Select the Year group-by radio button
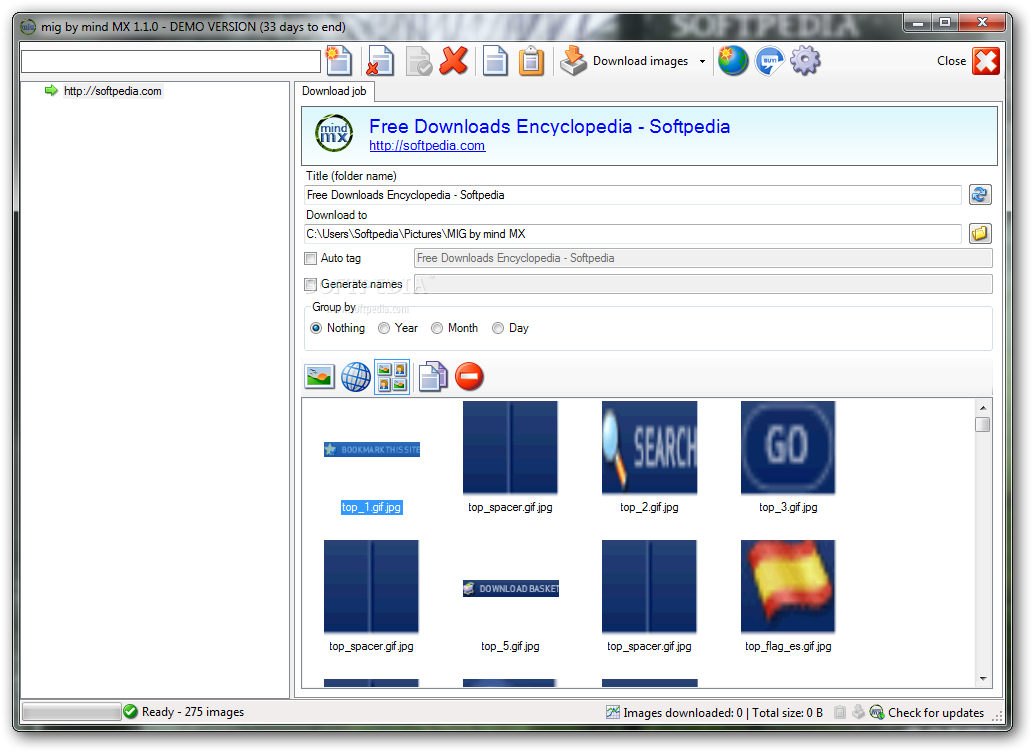This screenshot has height=752, width=1033. pos(384,328)
